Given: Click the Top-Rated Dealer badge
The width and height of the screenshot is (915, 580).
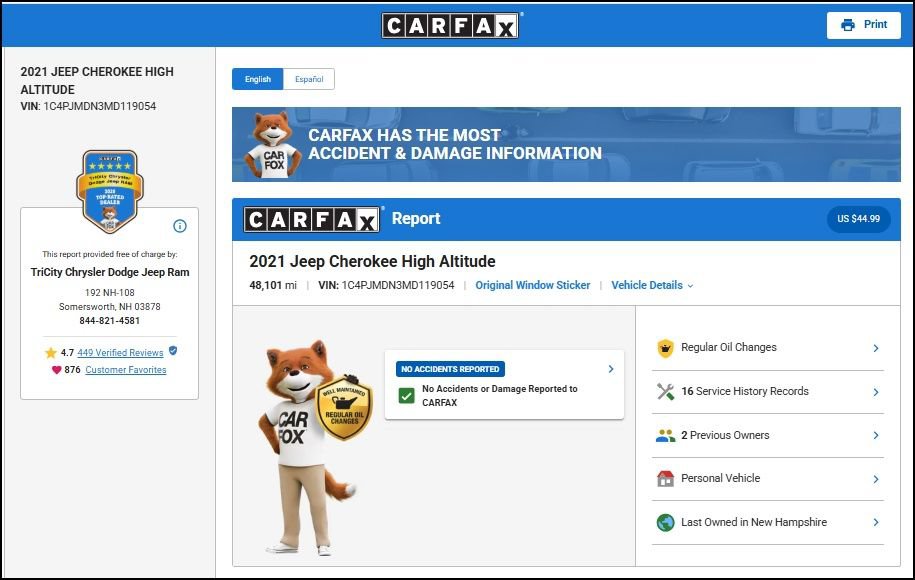Looking at the screenshot, I should tap(110, 192).
